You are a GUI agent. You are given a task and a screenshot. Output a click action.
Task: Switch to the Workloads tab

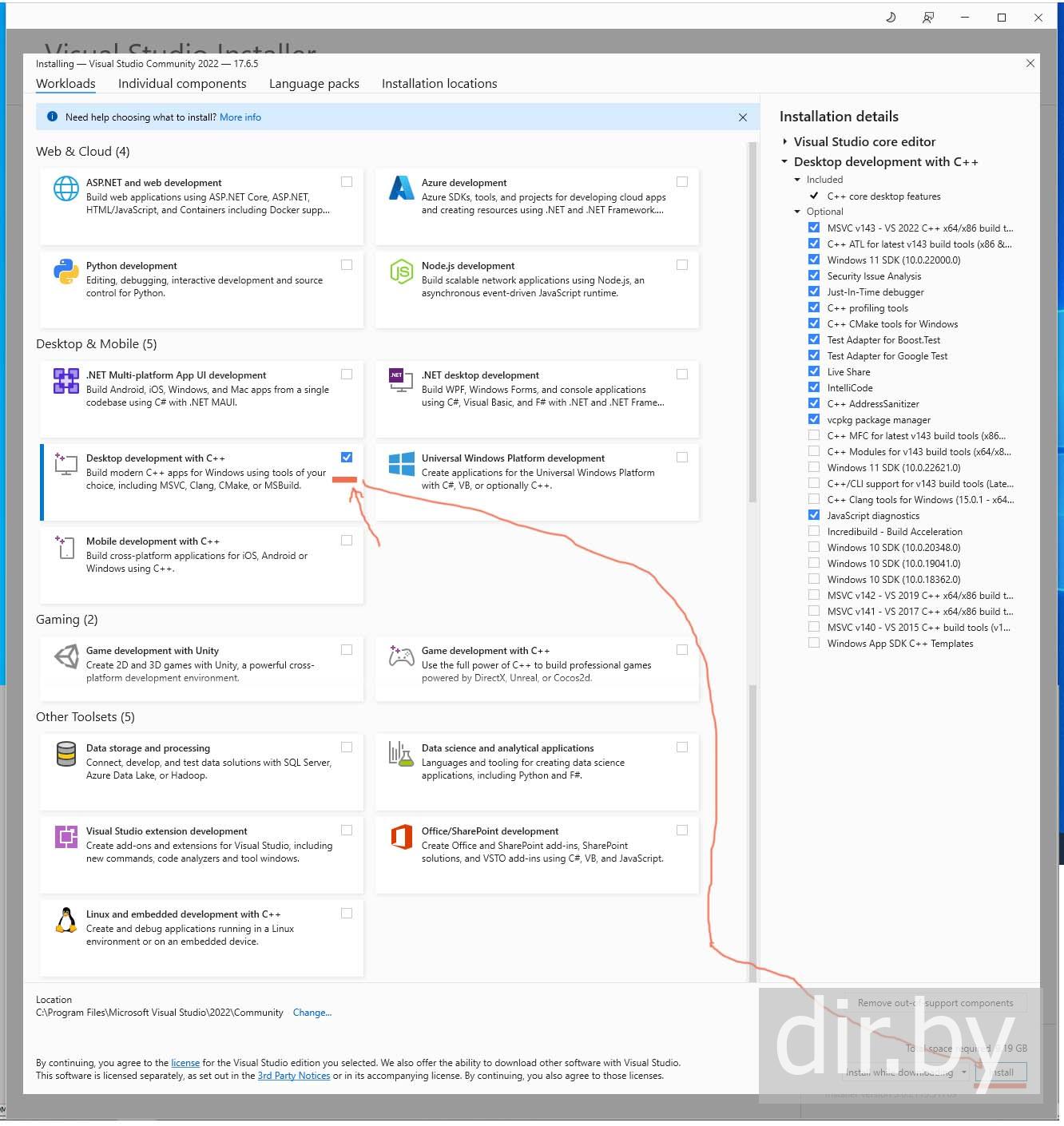pyautogui.click(x=66, y=84)
